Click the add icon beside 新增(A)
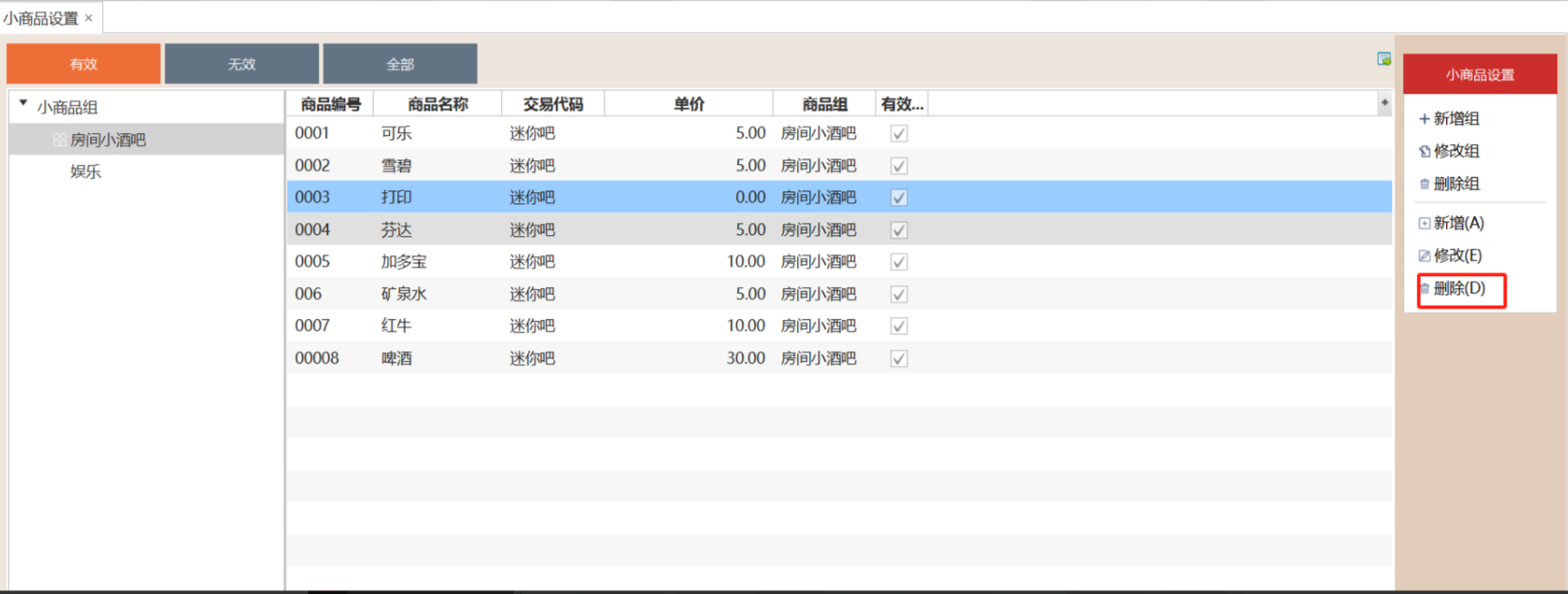Viewport: 1568px width, 594px height. point(1424,223)
